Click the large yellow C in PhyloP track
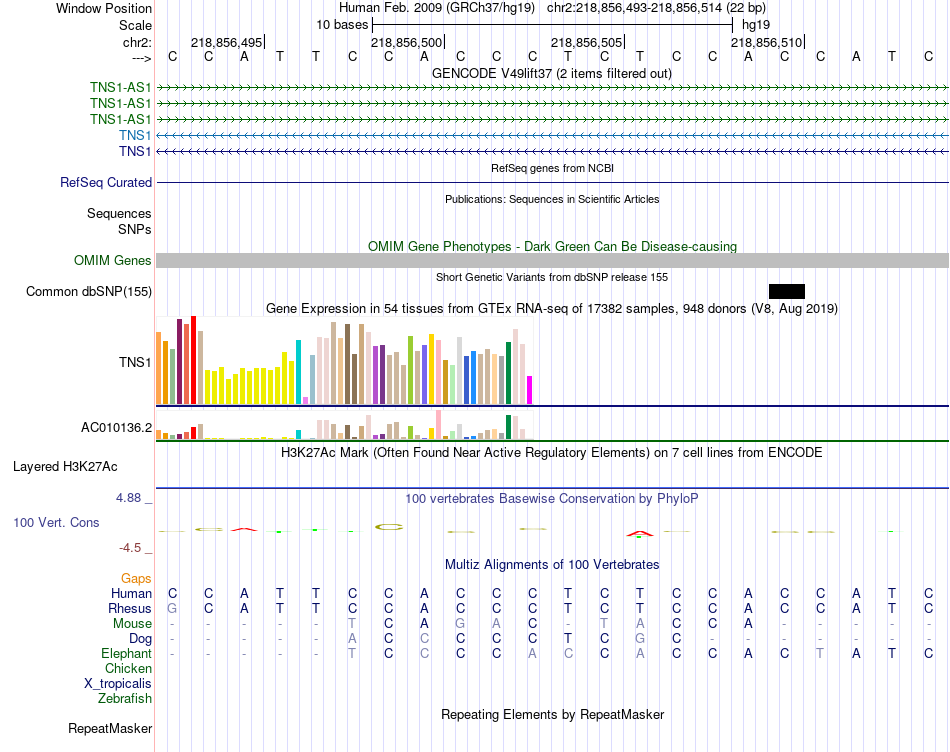 coord(389,527)
